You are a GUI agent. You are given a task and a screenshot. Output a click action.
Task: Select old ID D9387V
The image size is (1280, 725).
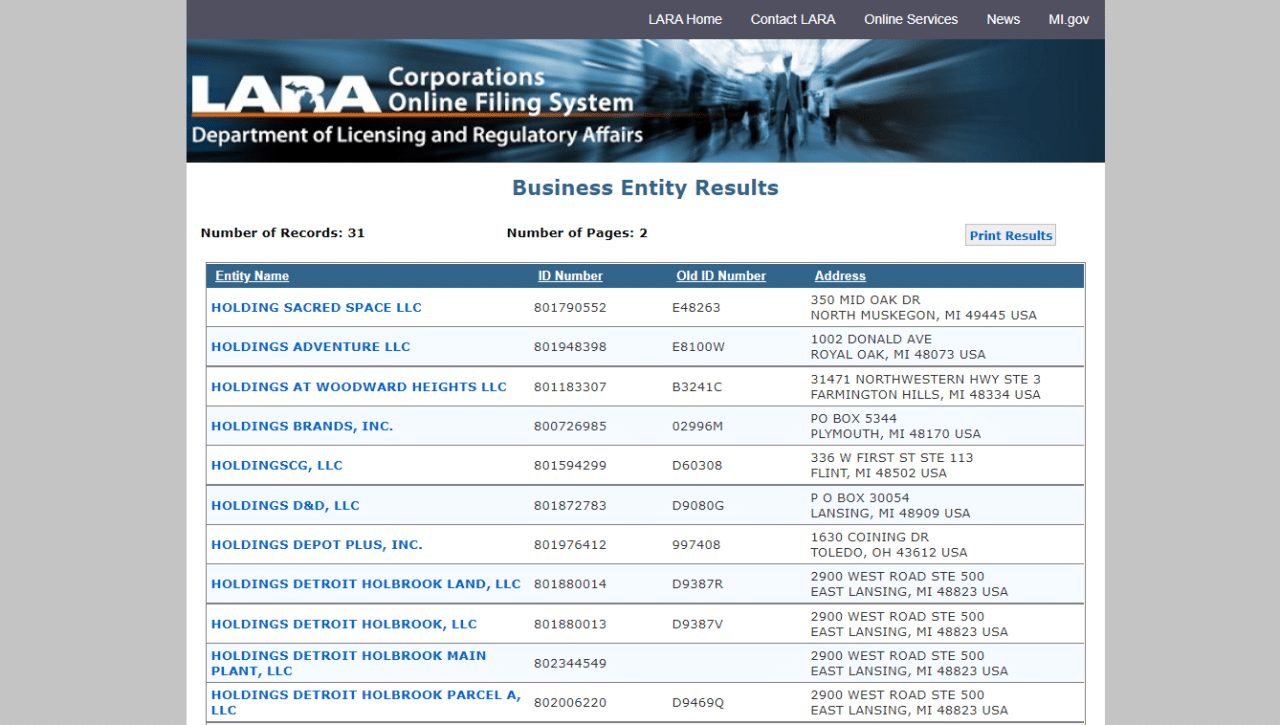click(x=697, y=624)
